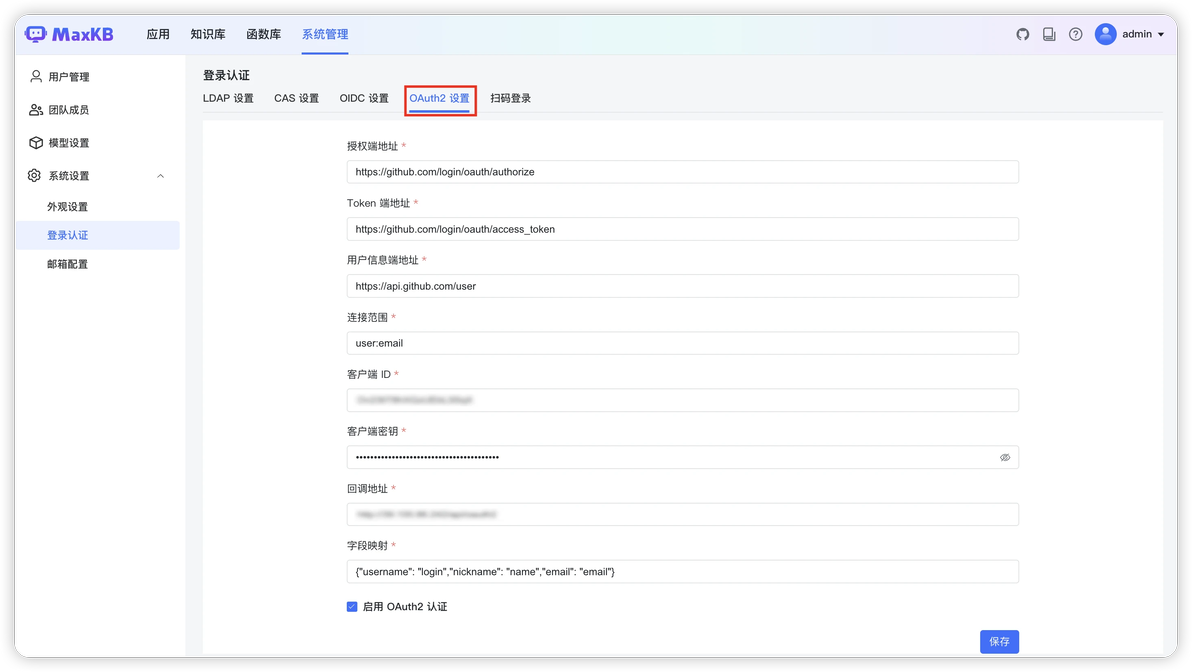This screenshot has width=1192, height=672.
Task: Switch to OIDC 设置 tab
Action: (x=364, y=98)
